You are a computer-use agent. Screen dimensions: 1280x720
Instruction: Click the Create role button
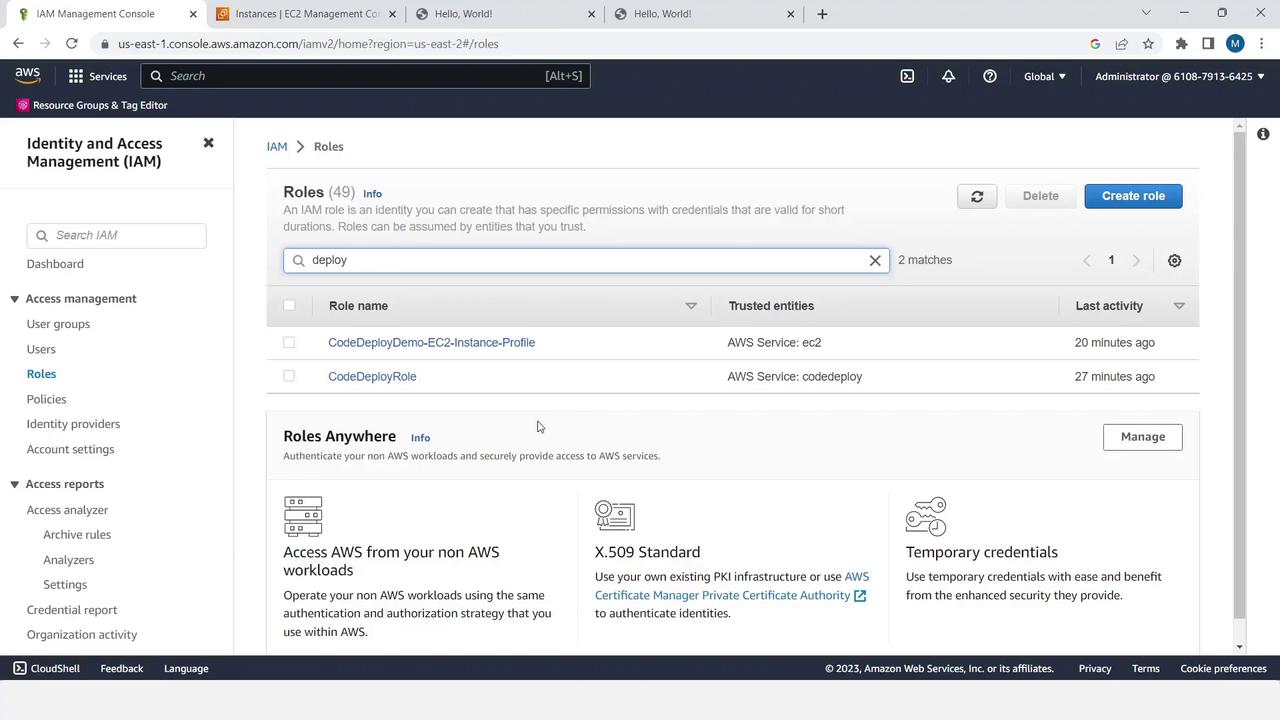pos(1133,196)
